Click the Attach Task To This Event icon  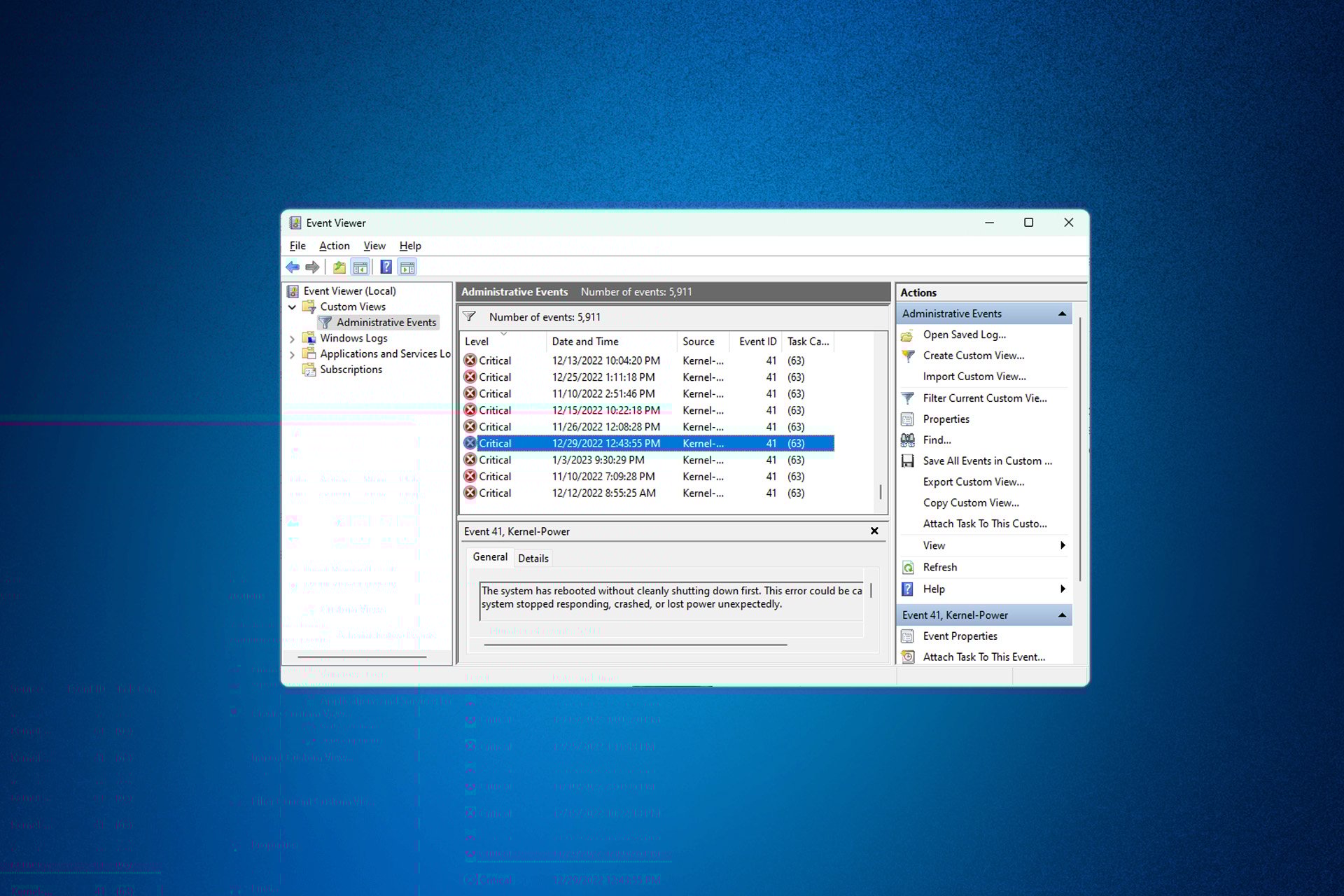tap(908, 657)
